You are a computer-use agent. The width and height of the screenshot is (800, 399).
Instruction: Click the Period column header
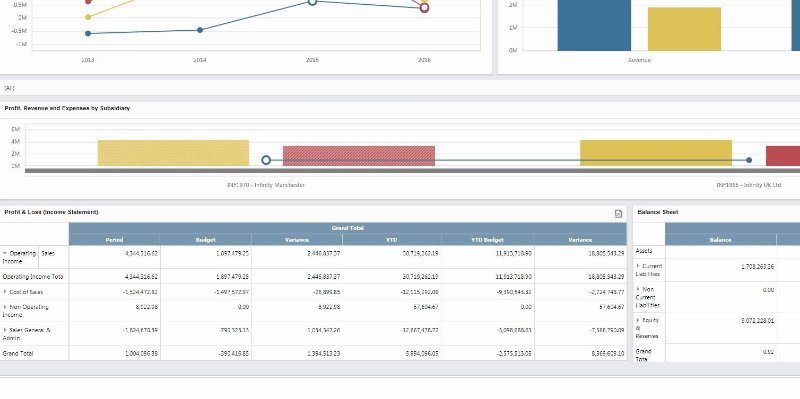[x=114, y=240]
